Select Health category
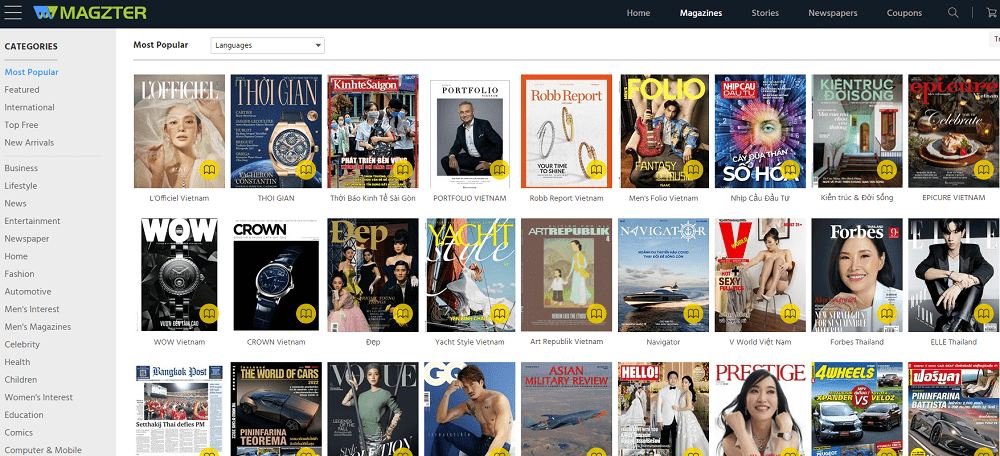 pos(17,362)
